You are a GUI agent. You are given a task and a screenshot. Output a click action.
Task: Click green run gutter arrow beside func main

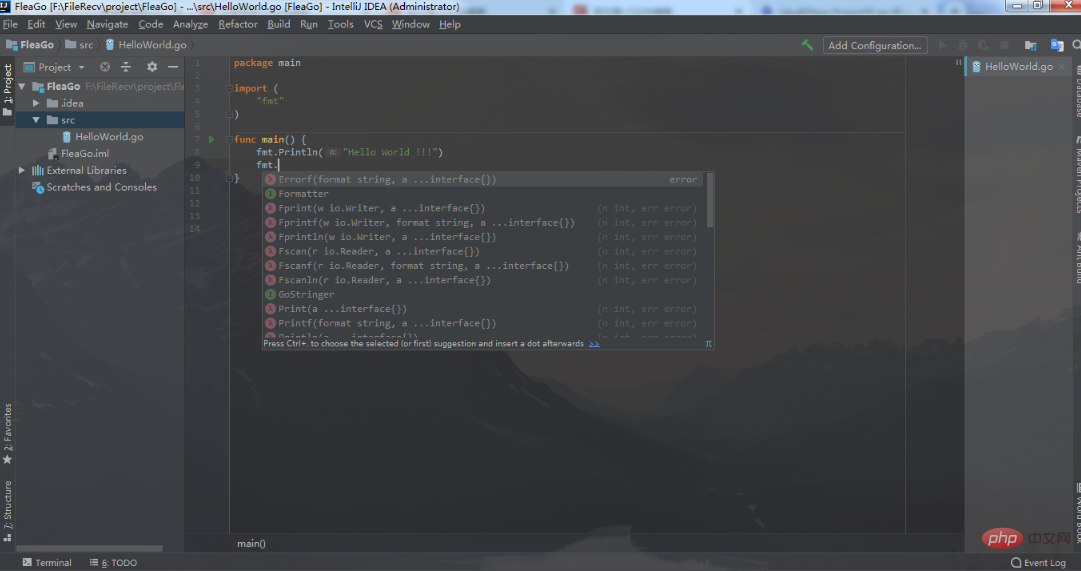[212, 139]
